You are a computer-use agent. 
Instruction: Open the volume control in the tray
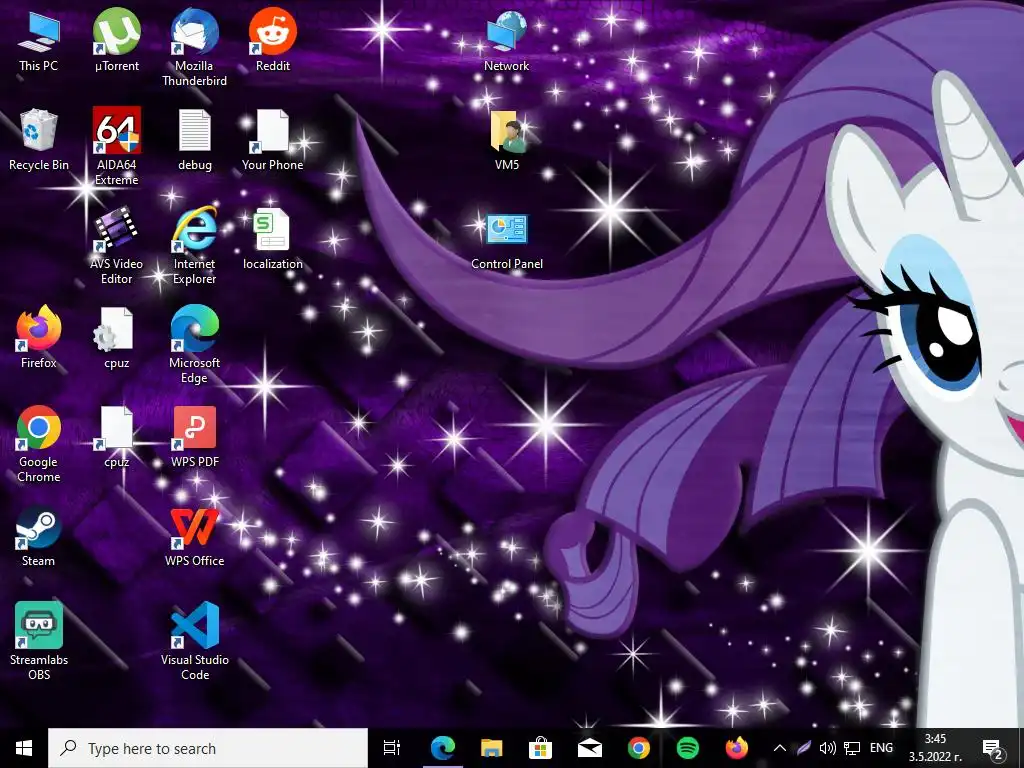coord(827,748)
